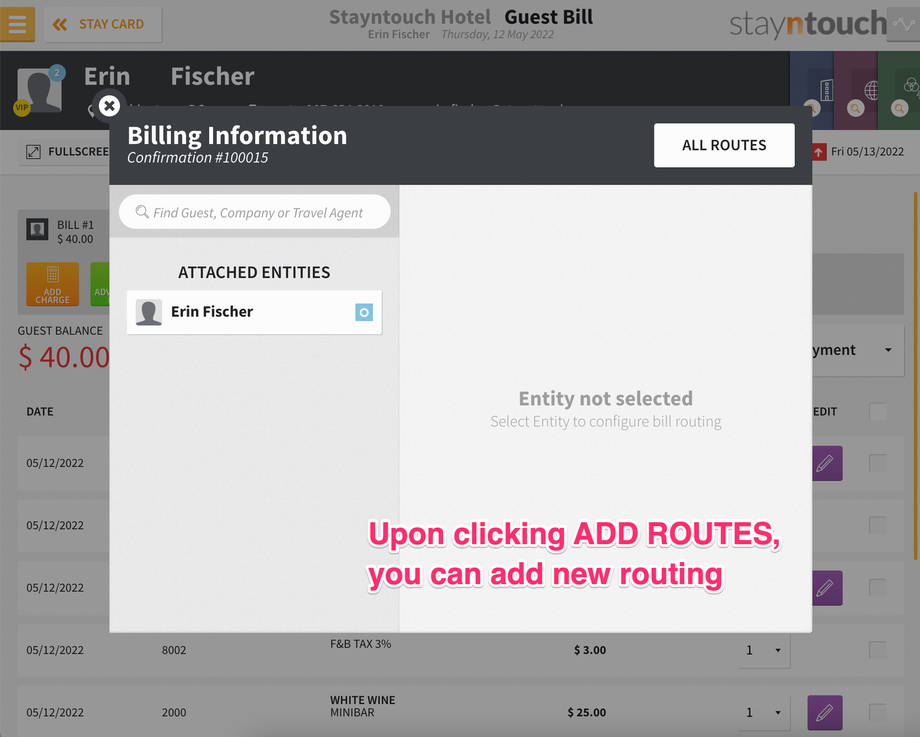Screen dimensions: 920x737
Task: Close the Billing Information dialog
Action: [x=109, y=106]
